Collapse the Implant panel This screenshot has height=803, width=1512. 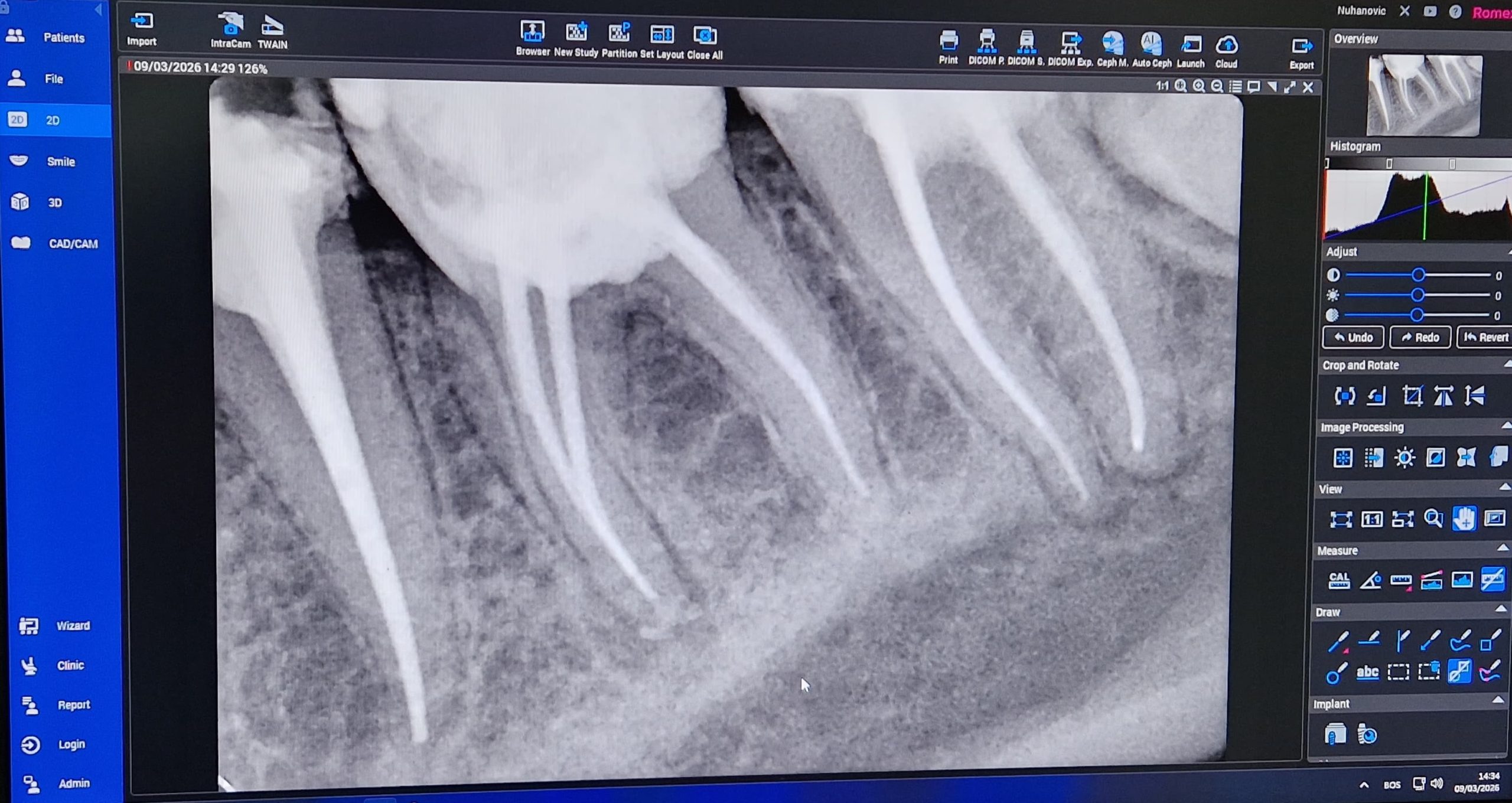click(1498, 700)
